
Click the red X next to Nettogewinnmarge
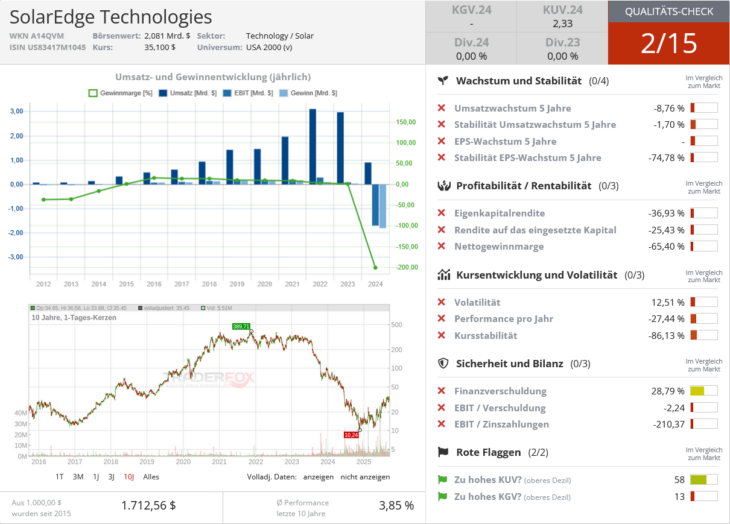(x=441, y=246)
